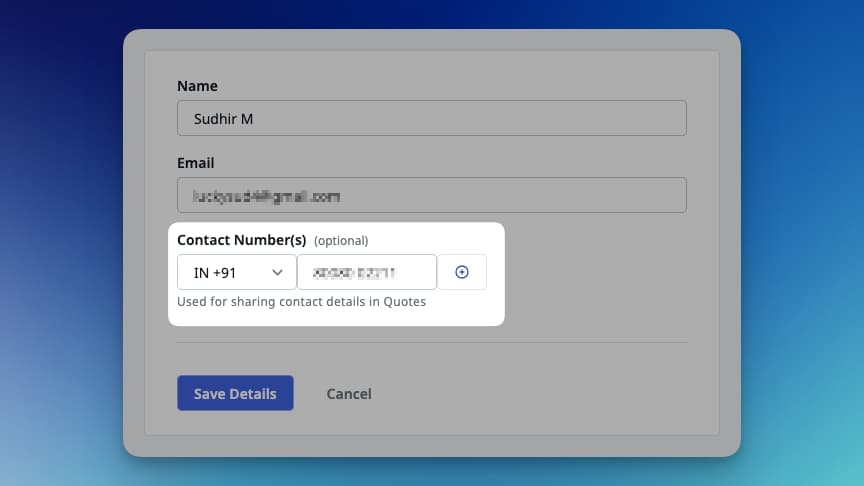Click the blurred phone number digits
The width and height of the screenshot is (864, 486).
click(355, 272)
